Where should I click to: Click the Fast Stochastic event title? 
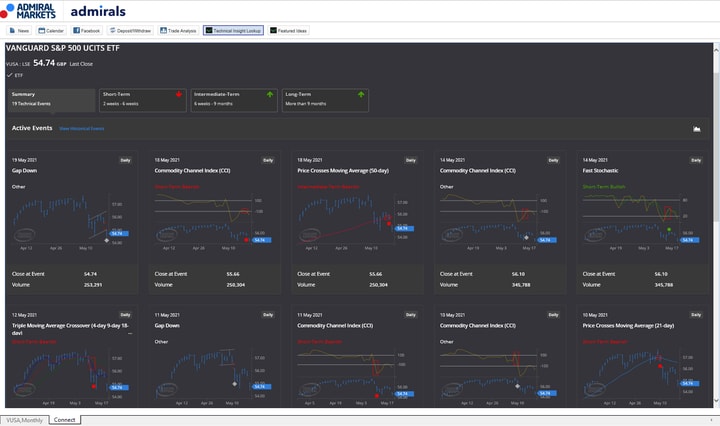600,171
